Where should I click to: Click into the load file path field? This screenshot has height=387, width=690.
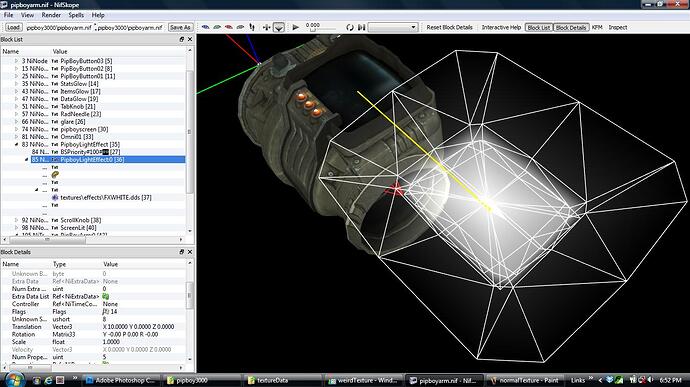(x=59, y=27)
